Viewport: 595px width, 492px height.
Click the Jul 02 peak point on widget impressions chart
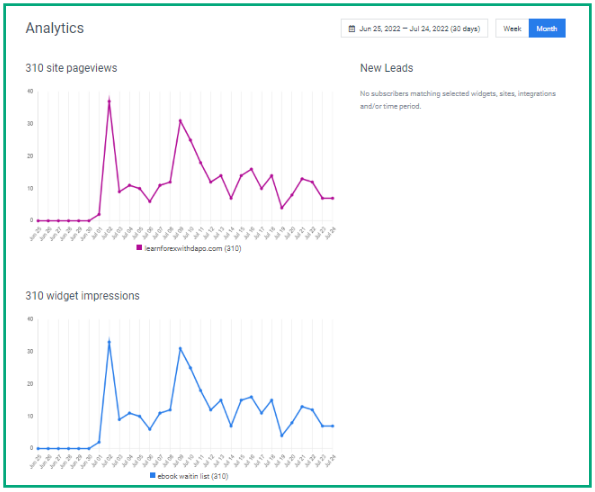click(109, 342)
